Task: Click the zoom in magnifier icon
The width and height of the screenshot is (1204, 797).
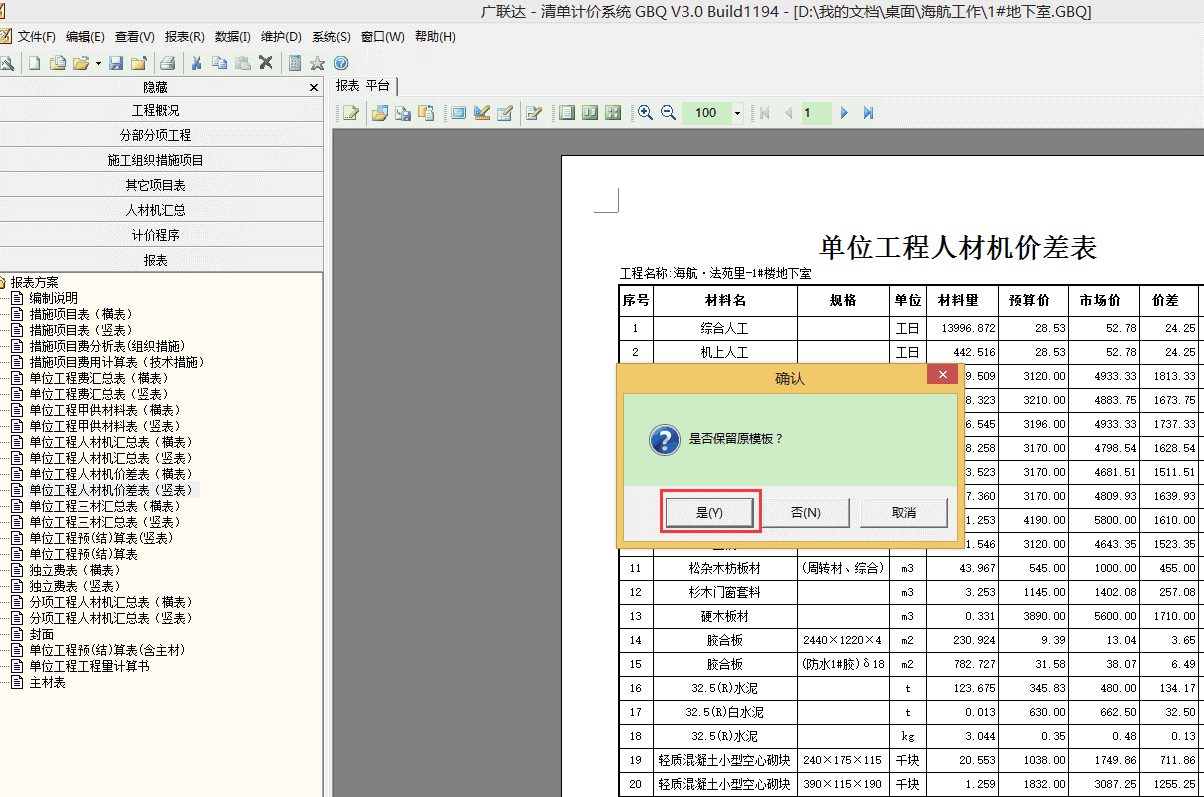Action: (x=646, y=113)
